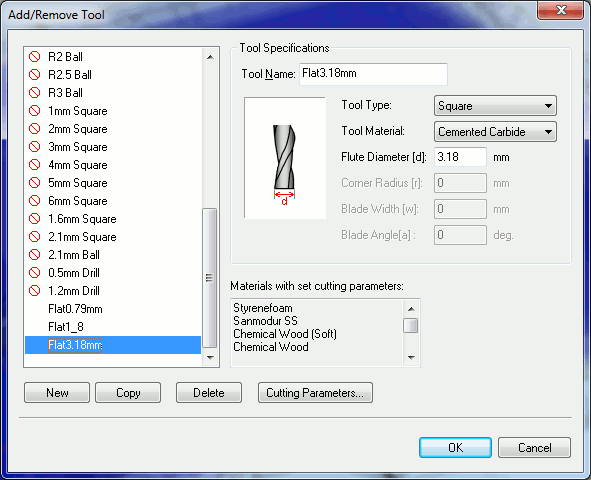Select the Chemical Wood material entry
The width and height of the screenshot is (591, 480).
(271, 347)
